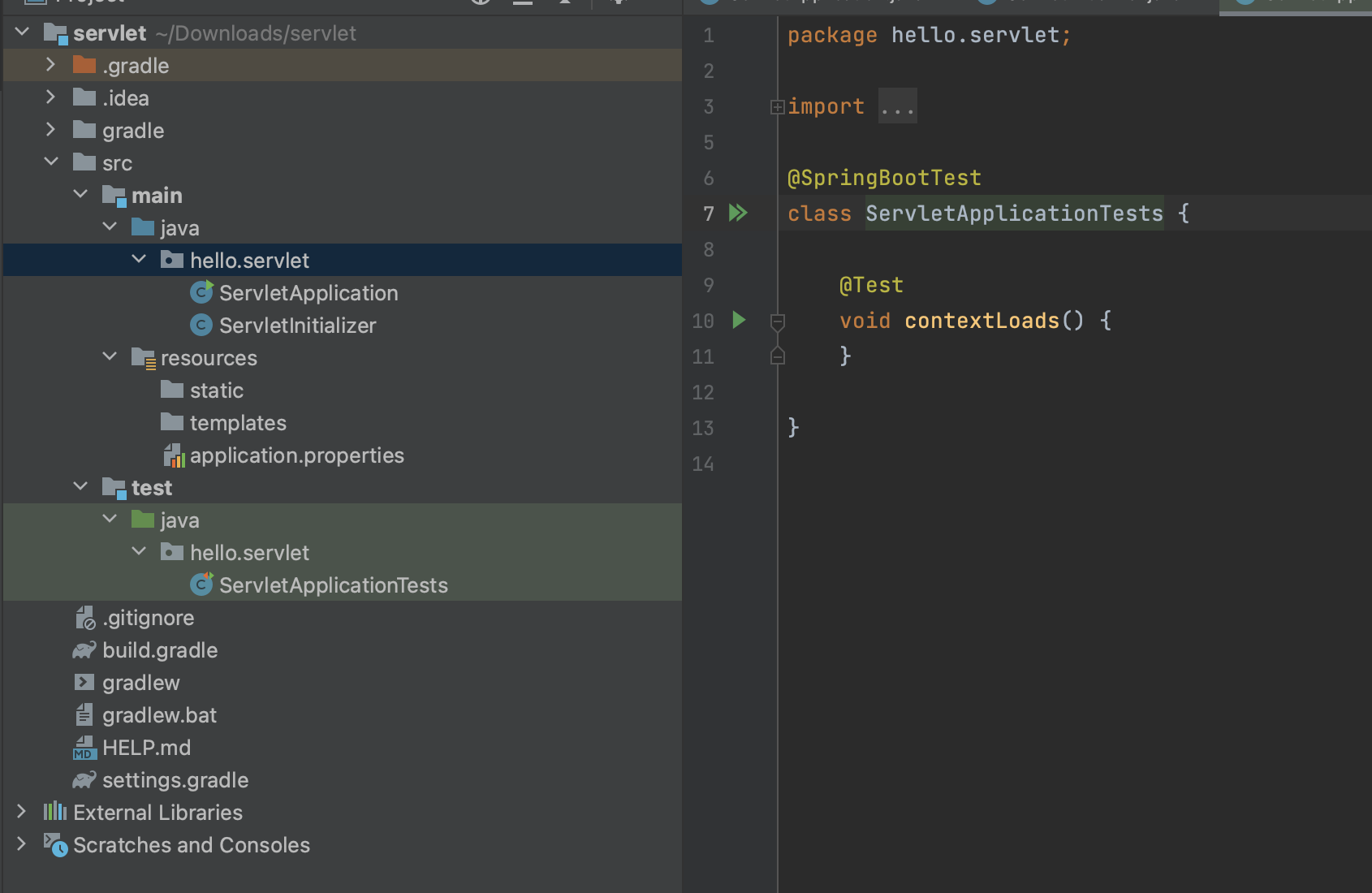This screenshot has width=1372, height=893.
Task: Collapse the servlet project root node
Action: tap(22, 32)
